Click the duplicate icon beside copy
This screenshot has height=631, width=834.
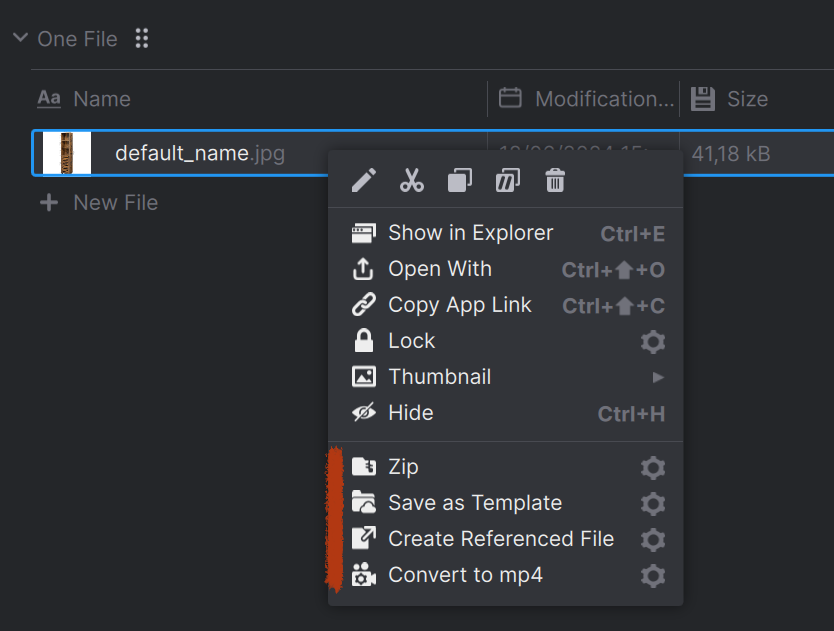[507, 181]
